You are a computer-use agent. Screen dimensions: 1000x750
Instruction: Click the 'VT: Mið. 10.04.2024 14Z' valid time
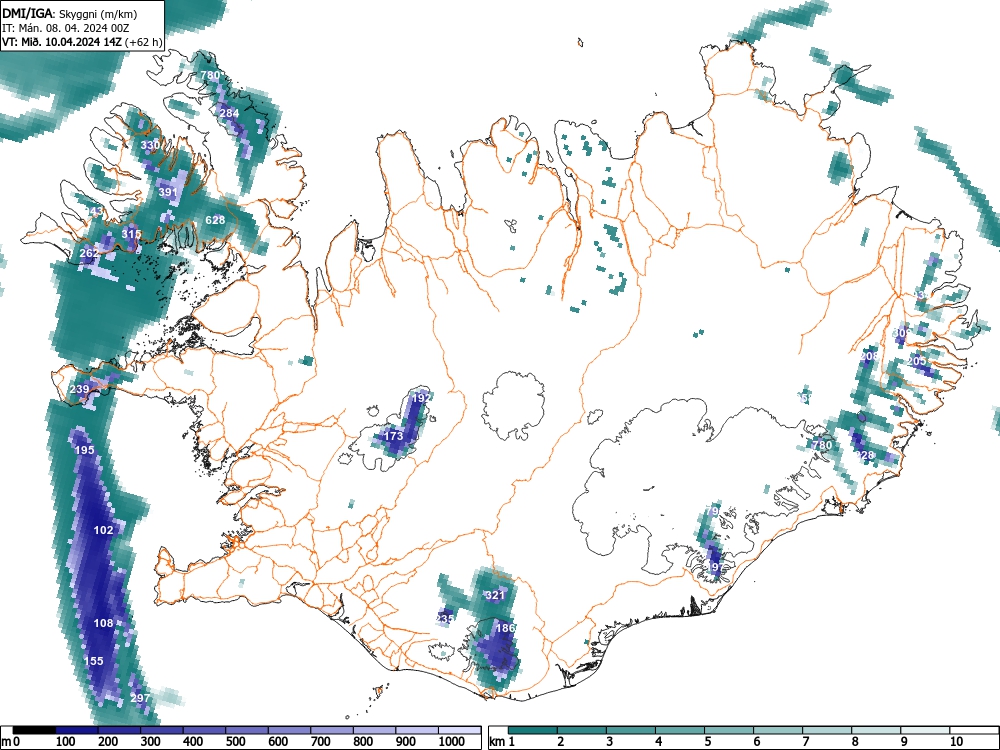pos(62,43)
